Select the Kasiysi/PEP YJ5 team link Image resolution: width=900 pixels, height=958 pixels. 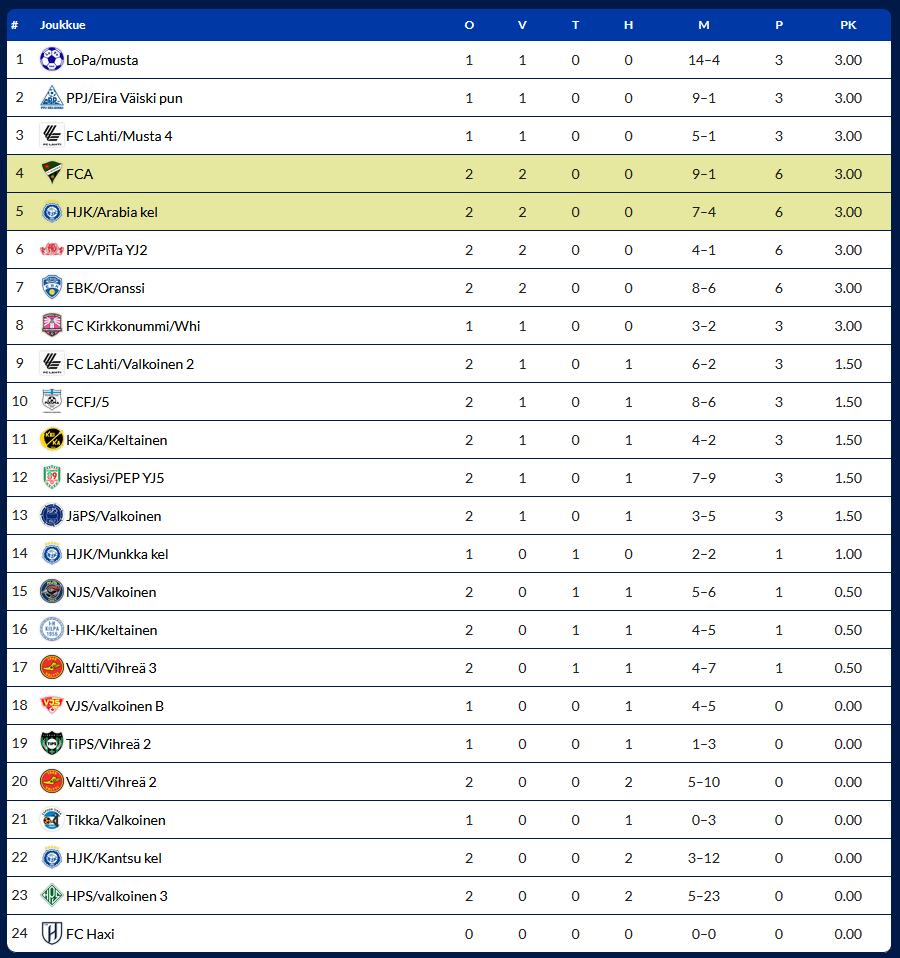pyautogui.click(x=115, y=478)
